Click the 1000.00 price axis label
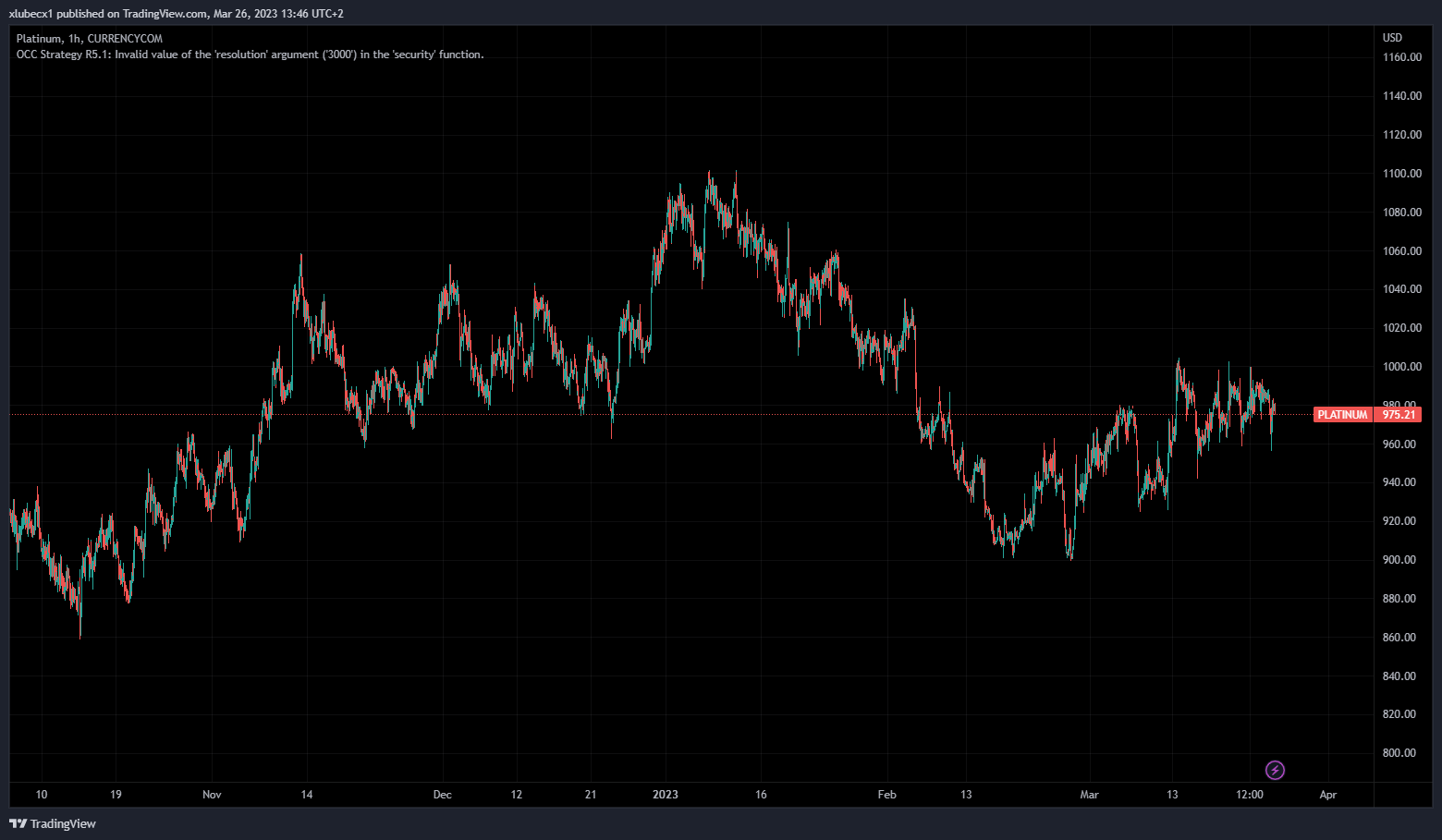The image size is (1442, 840). click(x=1401, y=367)
